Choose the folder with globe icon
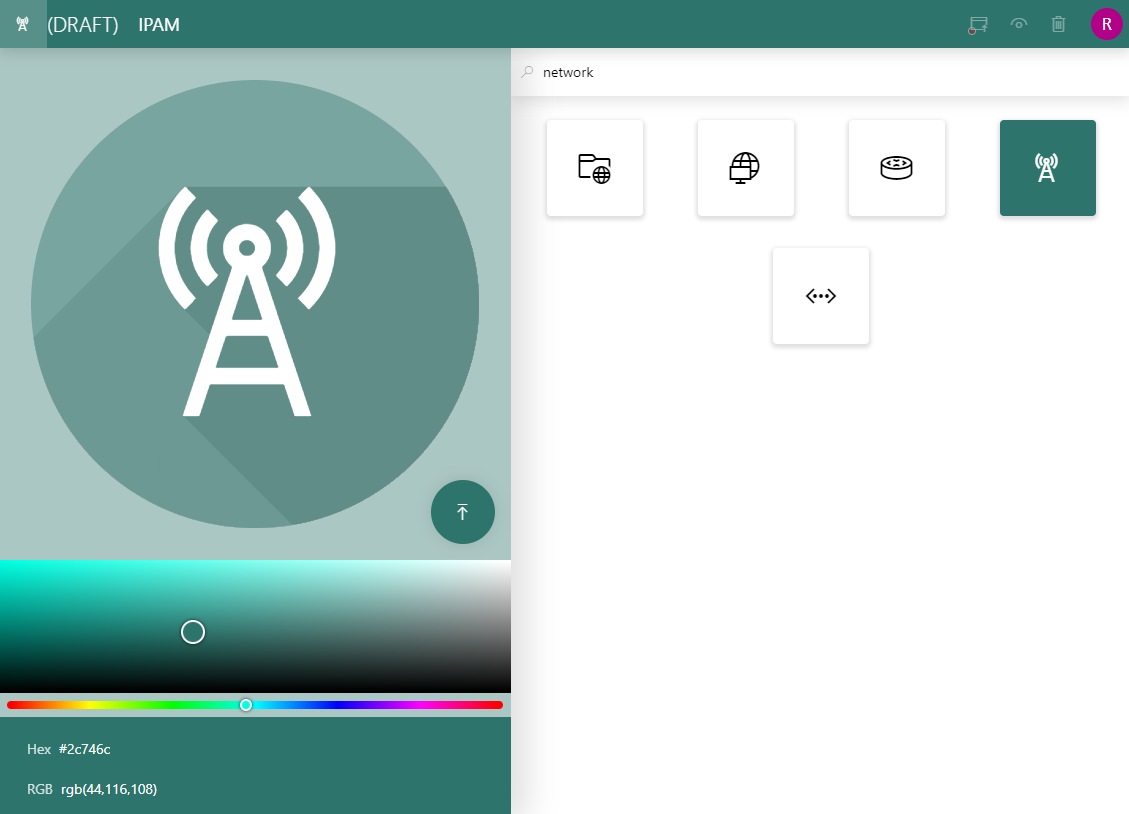Viewport: 1129px width, 814px height. (594, 167)
